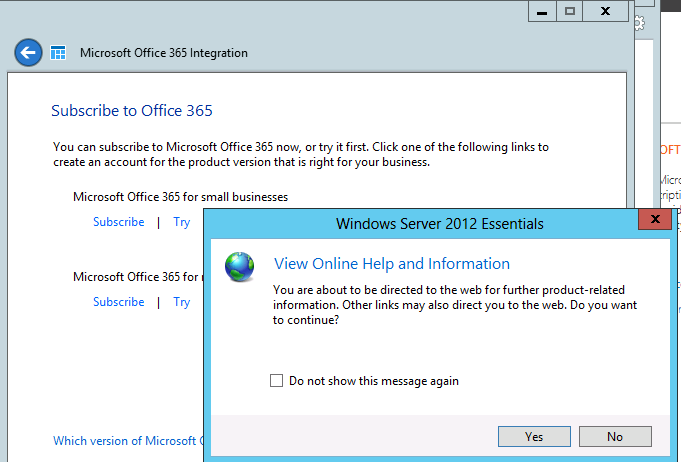This screenshot has width=681, height=462.
Task: Confirm with the Yes button
Action: pyautogui.click(x=534, y=436)
